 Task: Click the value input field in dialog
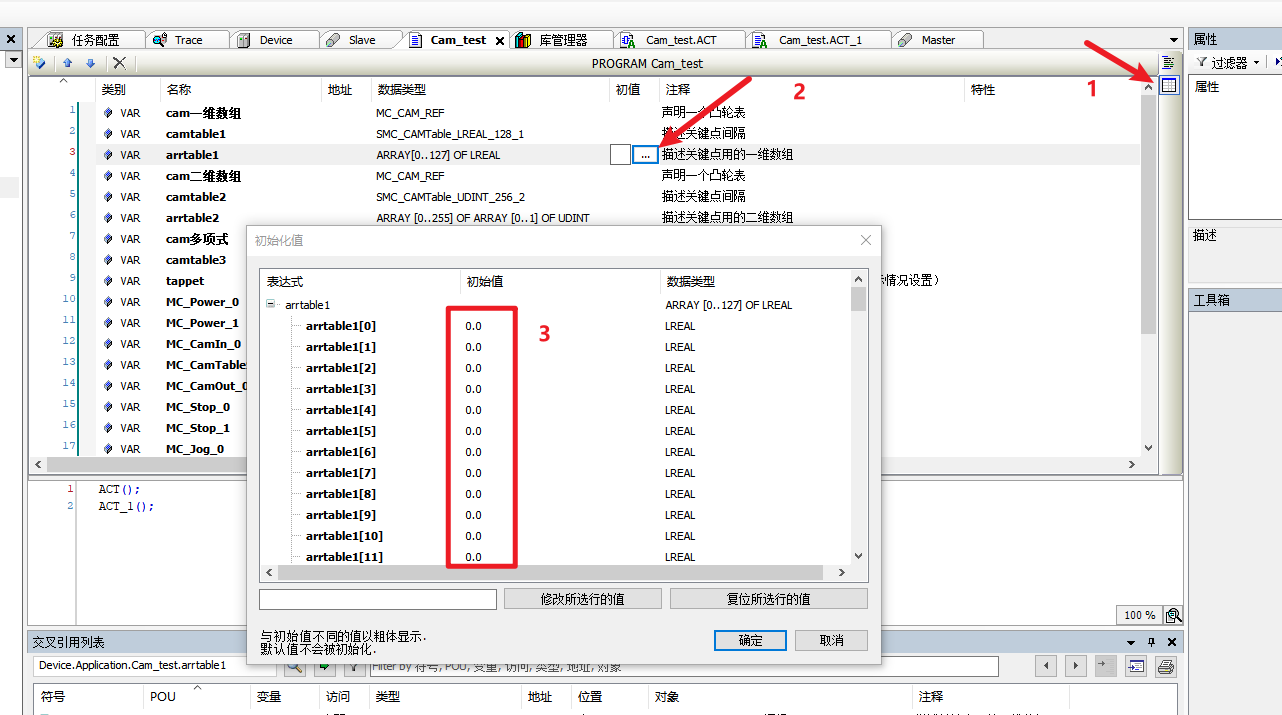(377, 599)
